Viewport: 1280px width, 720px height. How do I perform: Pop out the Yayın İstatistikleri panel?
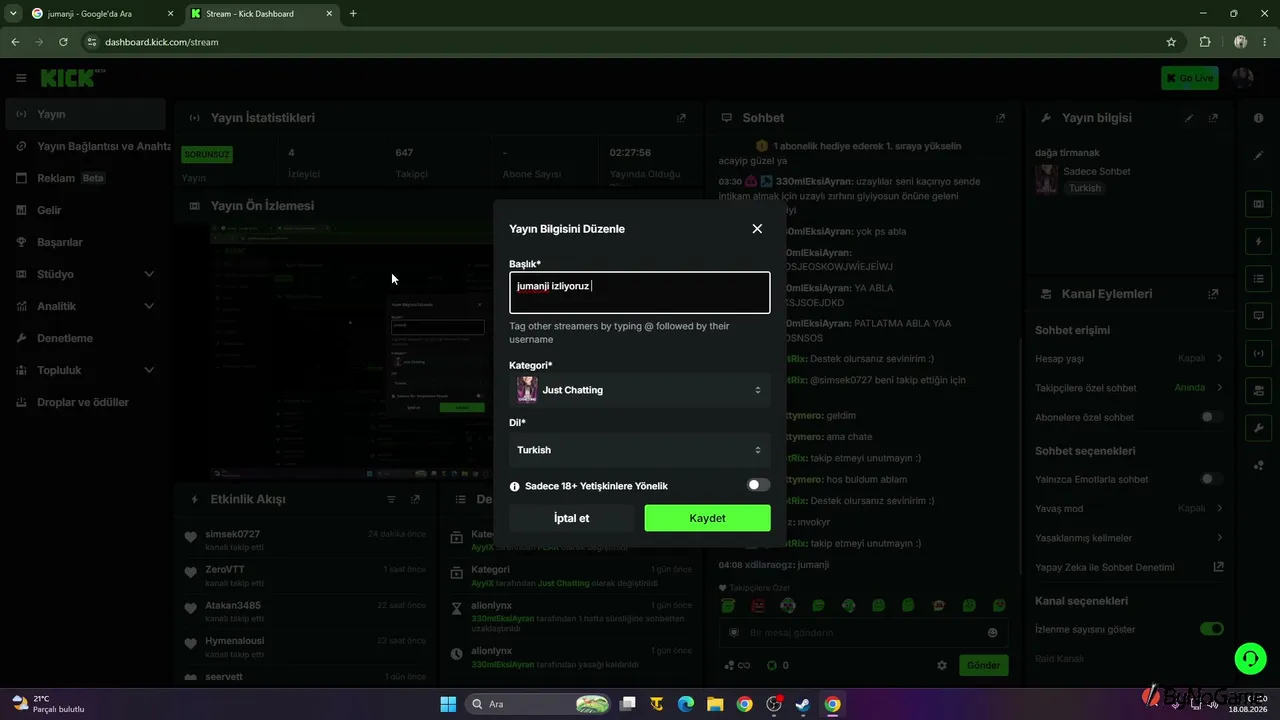coord(681,118)
